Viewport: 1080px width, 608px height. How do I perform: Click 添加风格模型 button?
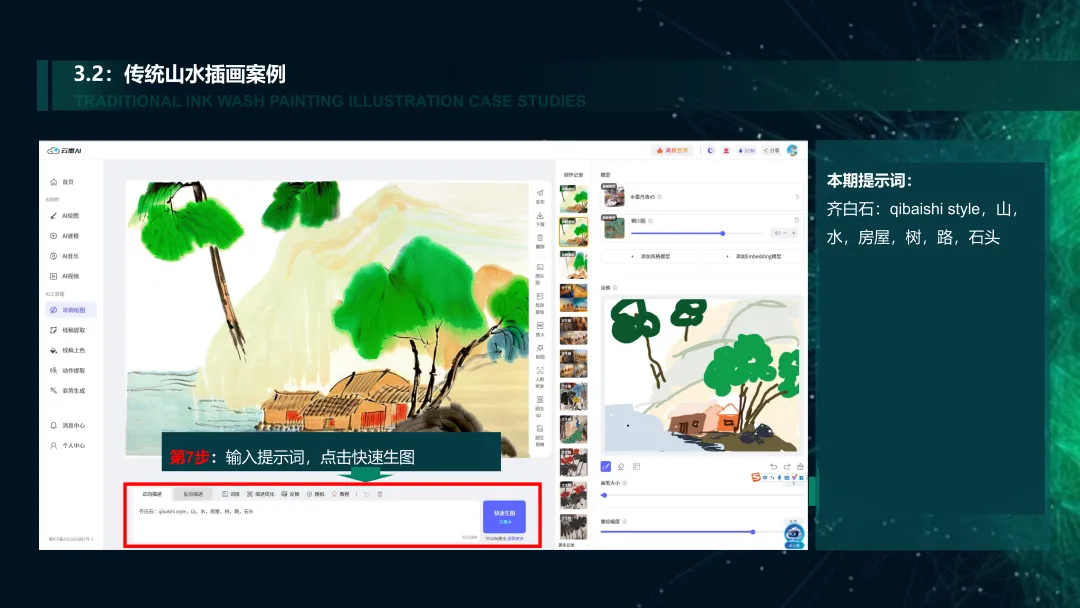click(x=651, y=257)
